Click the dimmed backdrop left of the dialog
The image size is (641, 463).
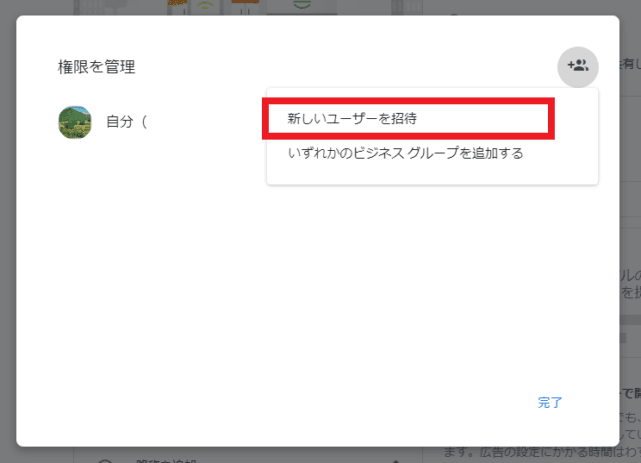[x=8, y=250]
